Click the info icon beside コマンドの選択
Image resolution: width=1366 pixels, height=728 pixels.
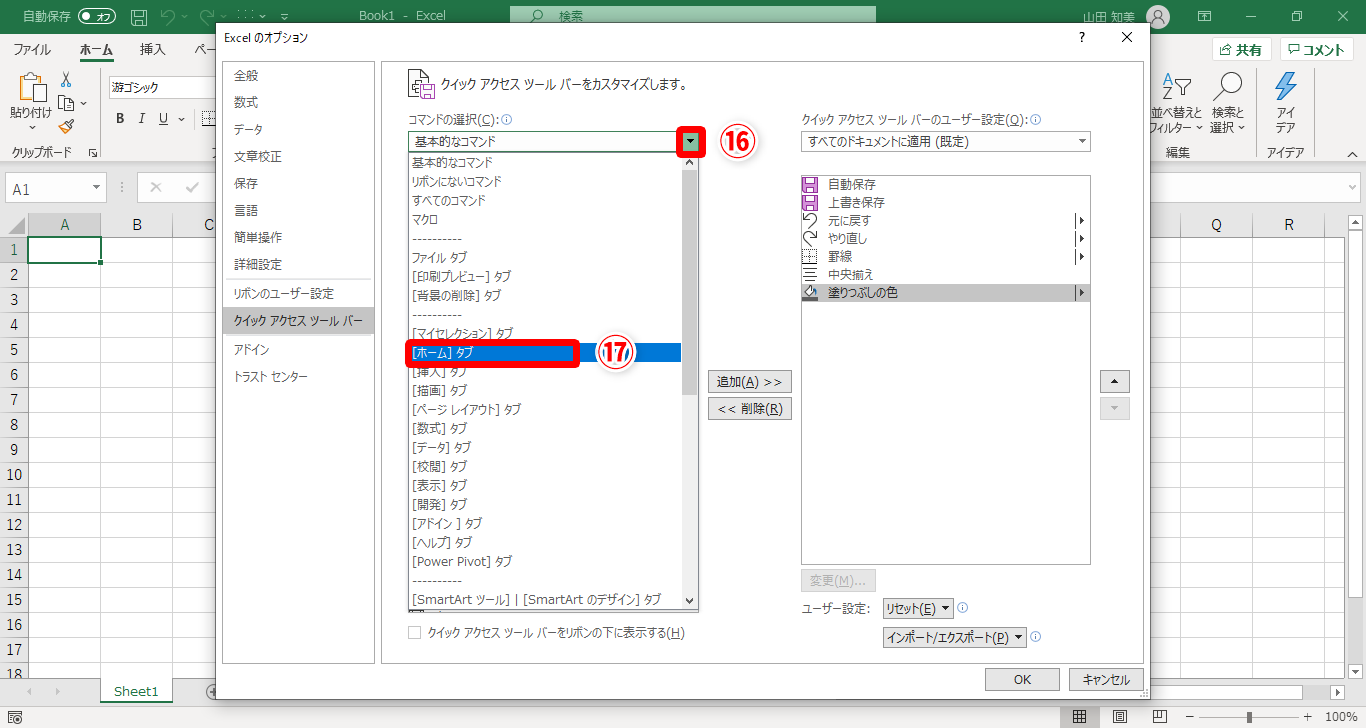507,119
